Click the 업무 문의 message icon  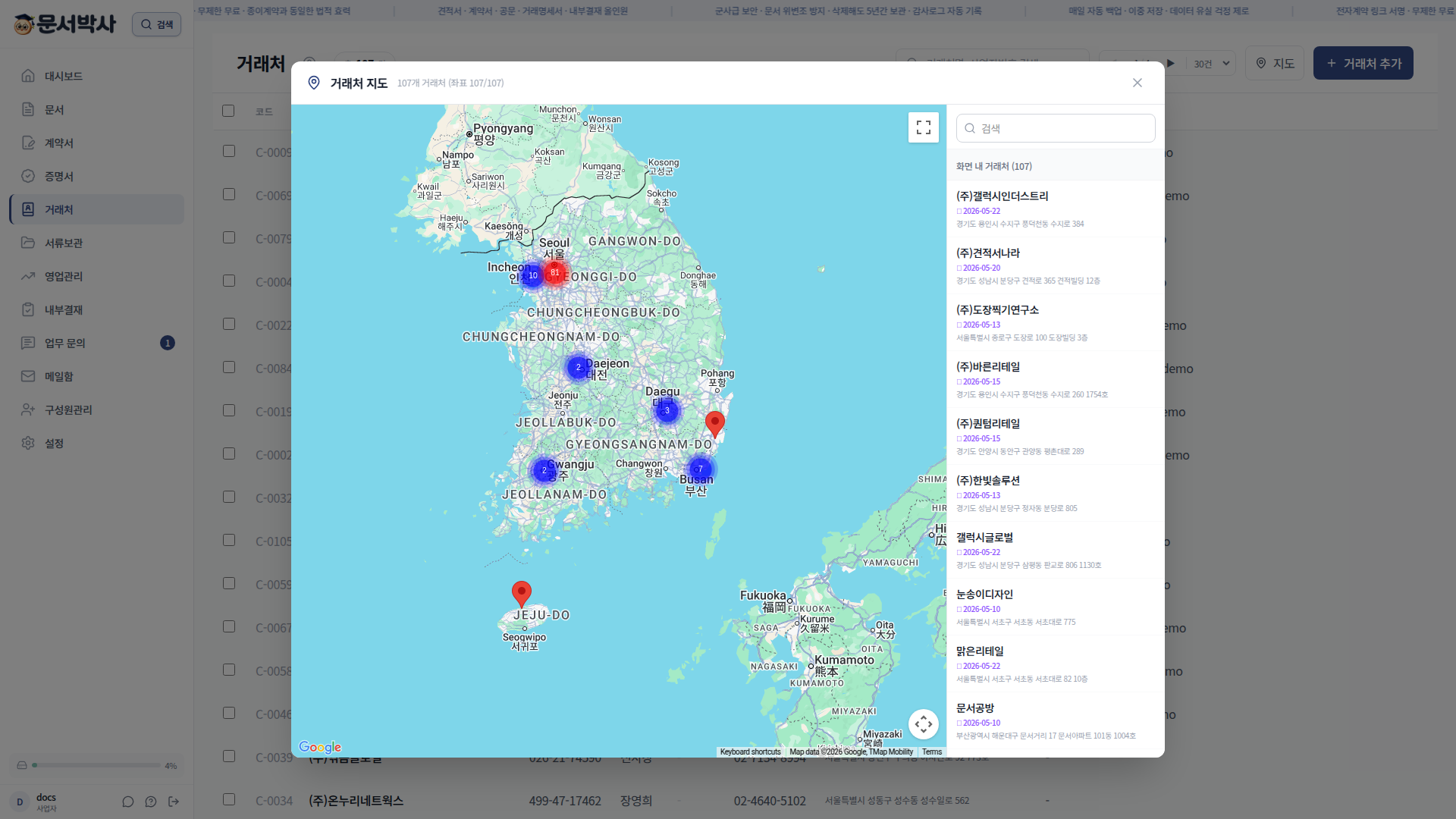click(28, 343)
